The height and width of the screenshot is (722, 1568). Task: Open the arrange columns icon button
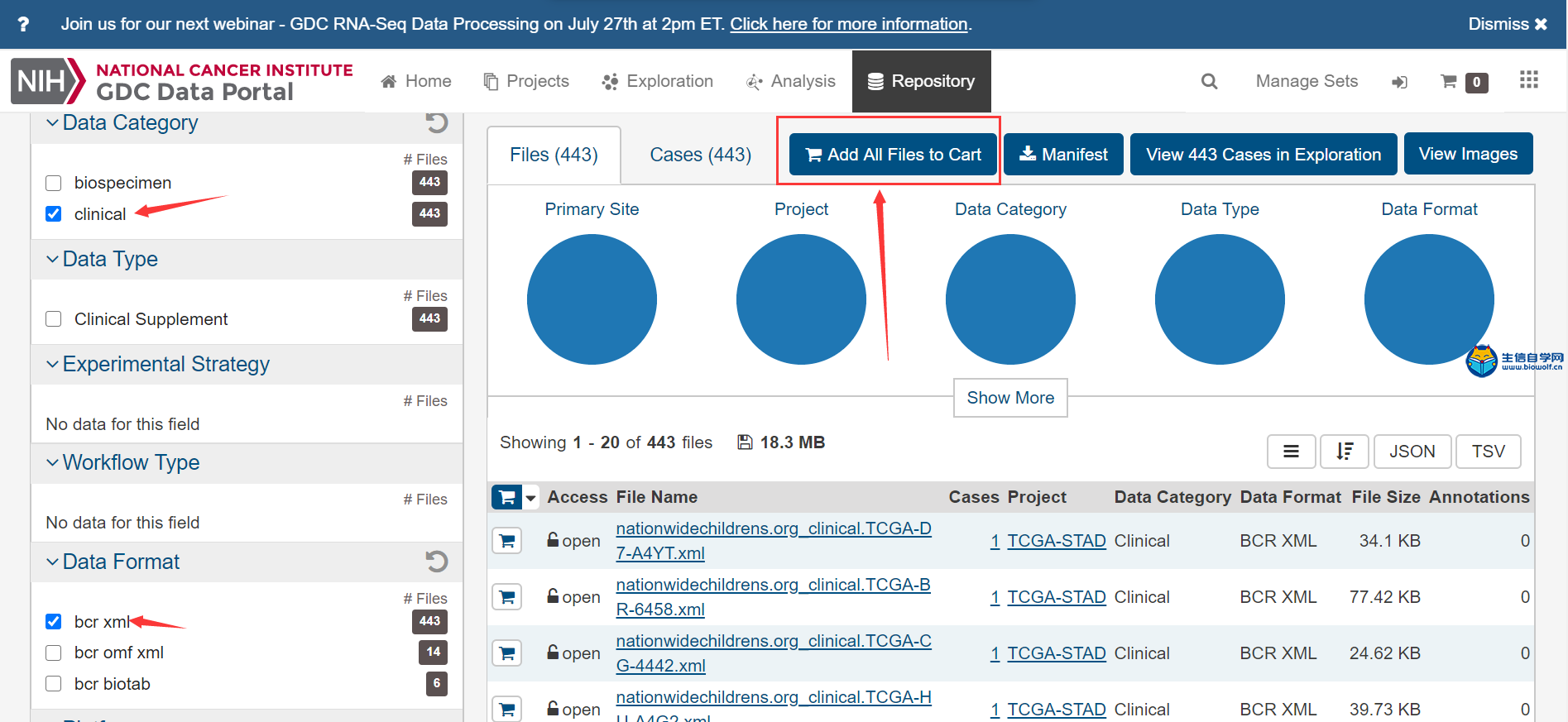tap(1291, 452)
